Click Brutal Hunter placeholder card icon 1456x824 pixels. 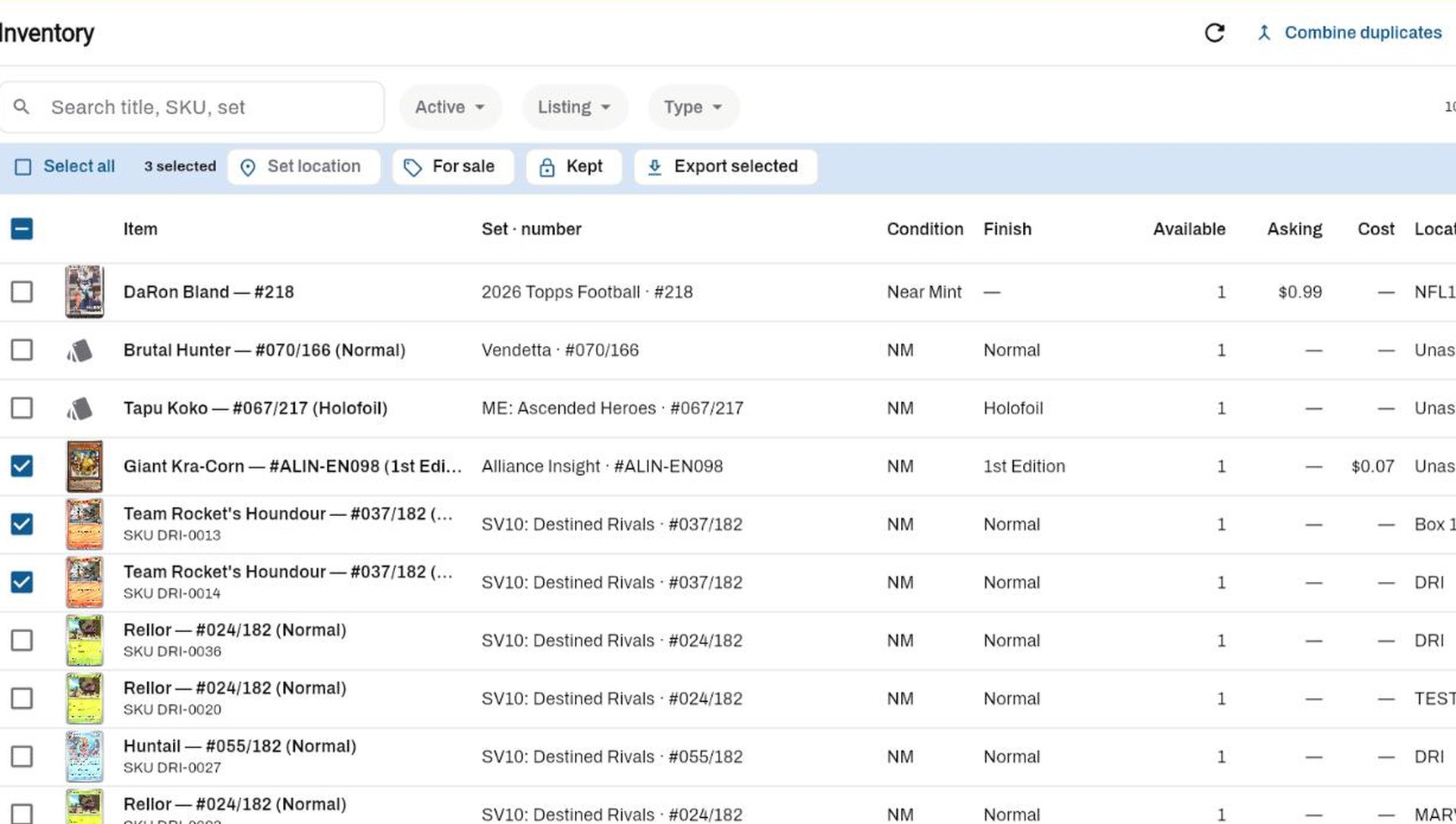(80, 351)
